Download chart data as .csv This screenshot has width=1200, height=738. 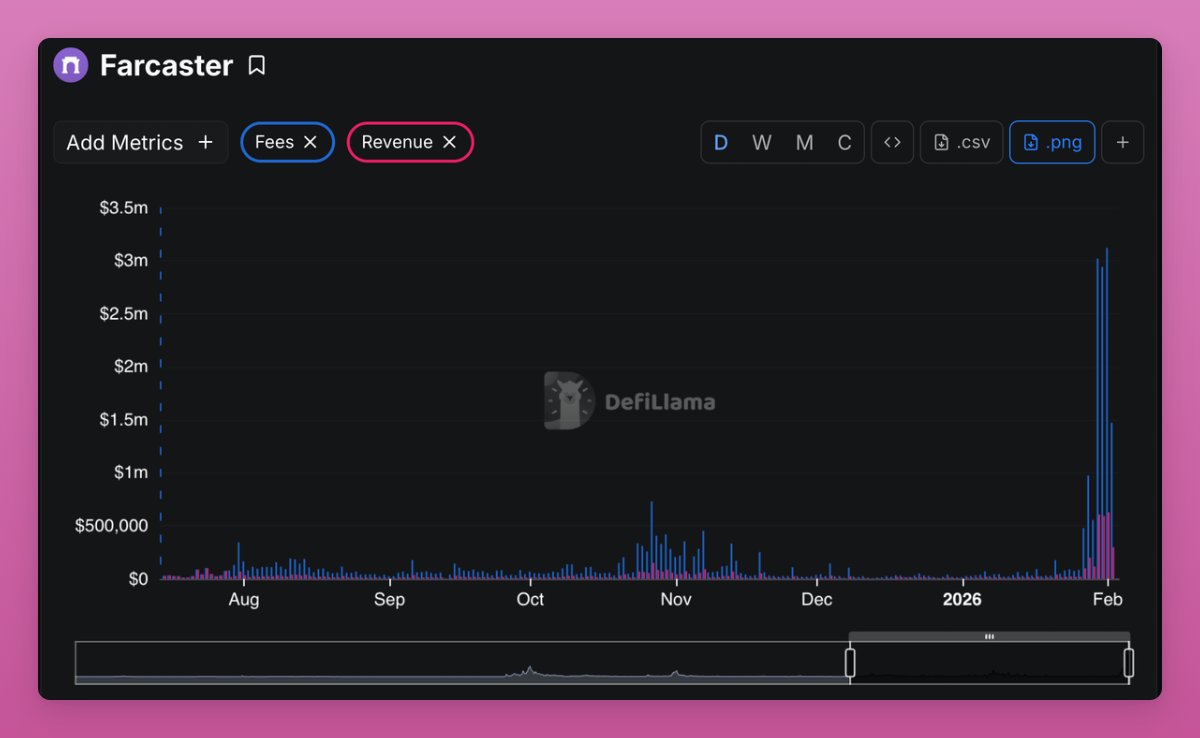pos(961,142)
